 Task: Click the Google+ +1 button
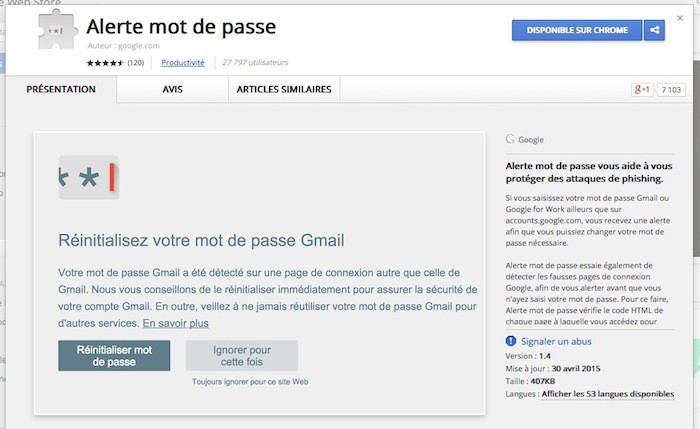pos(642,90)
